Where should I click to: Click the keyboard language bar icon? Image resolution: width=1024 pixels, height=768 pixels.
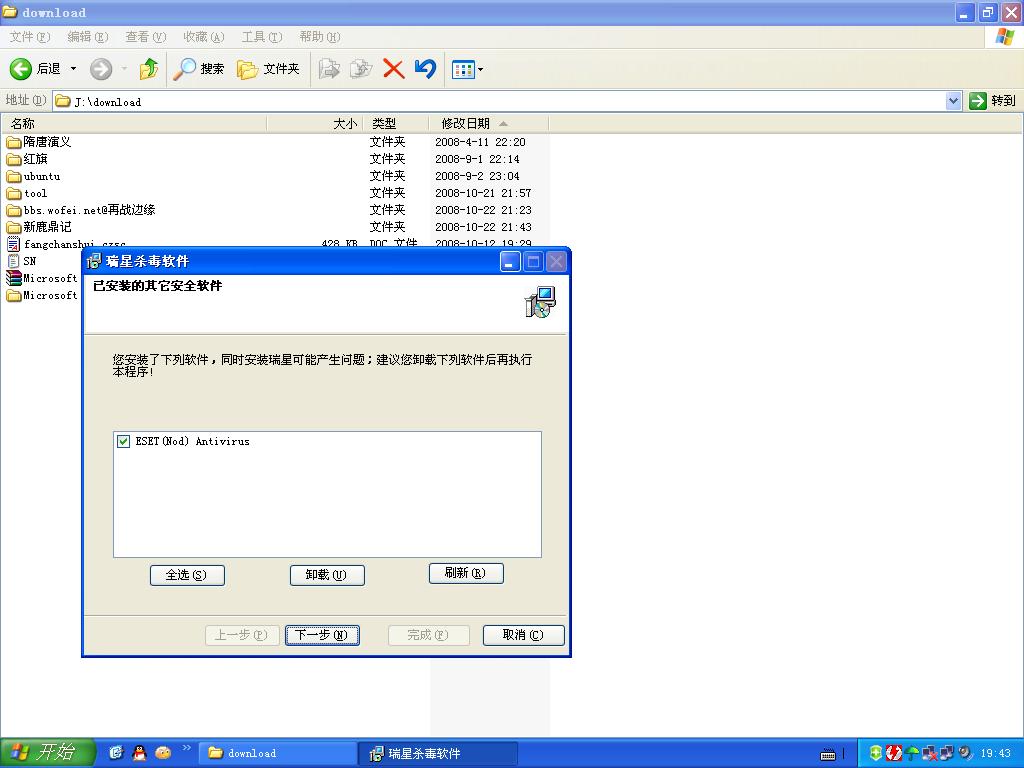[828, 754]
